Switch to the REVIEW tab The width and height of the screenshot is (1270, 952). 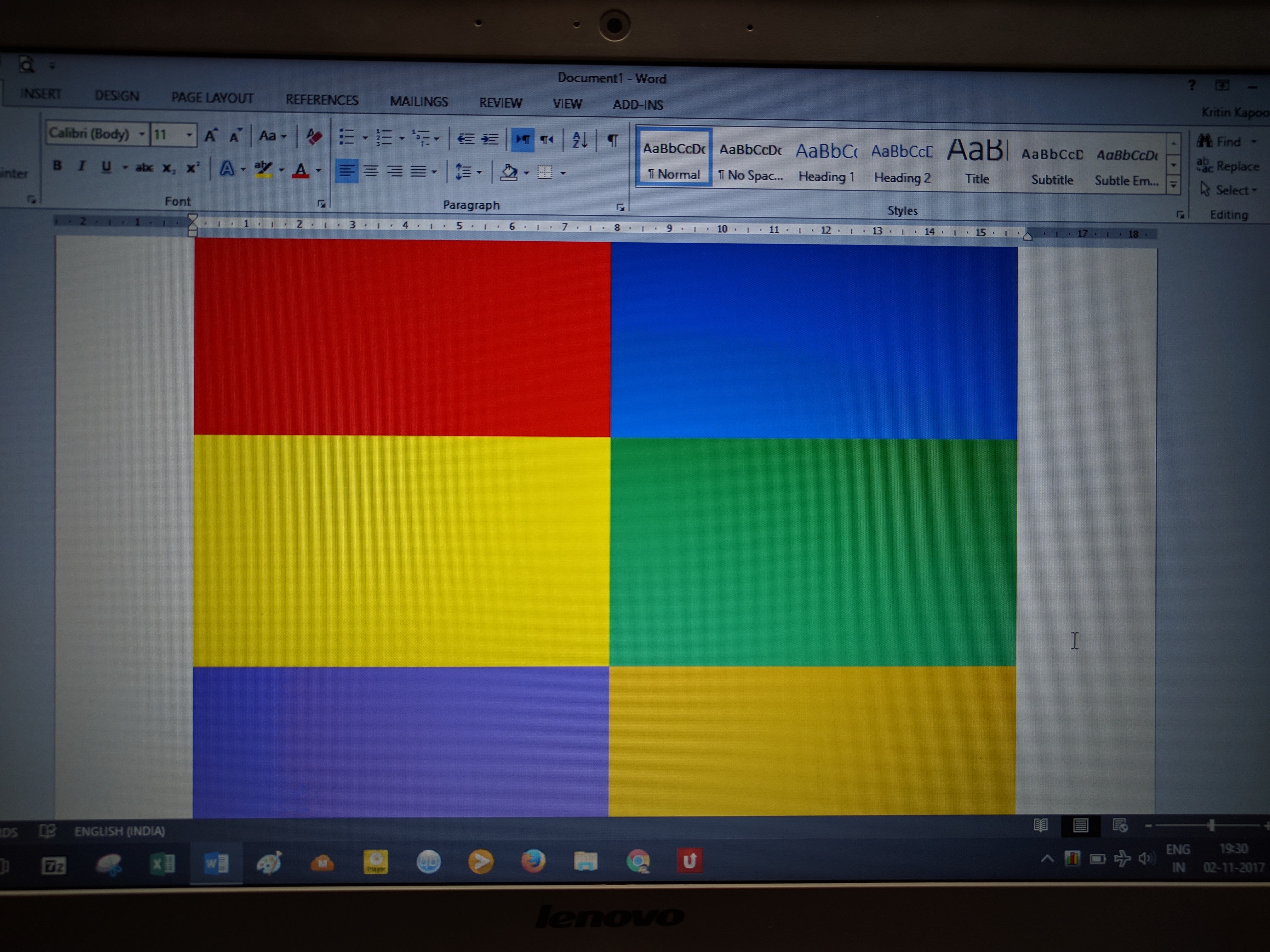coord(500,103)
